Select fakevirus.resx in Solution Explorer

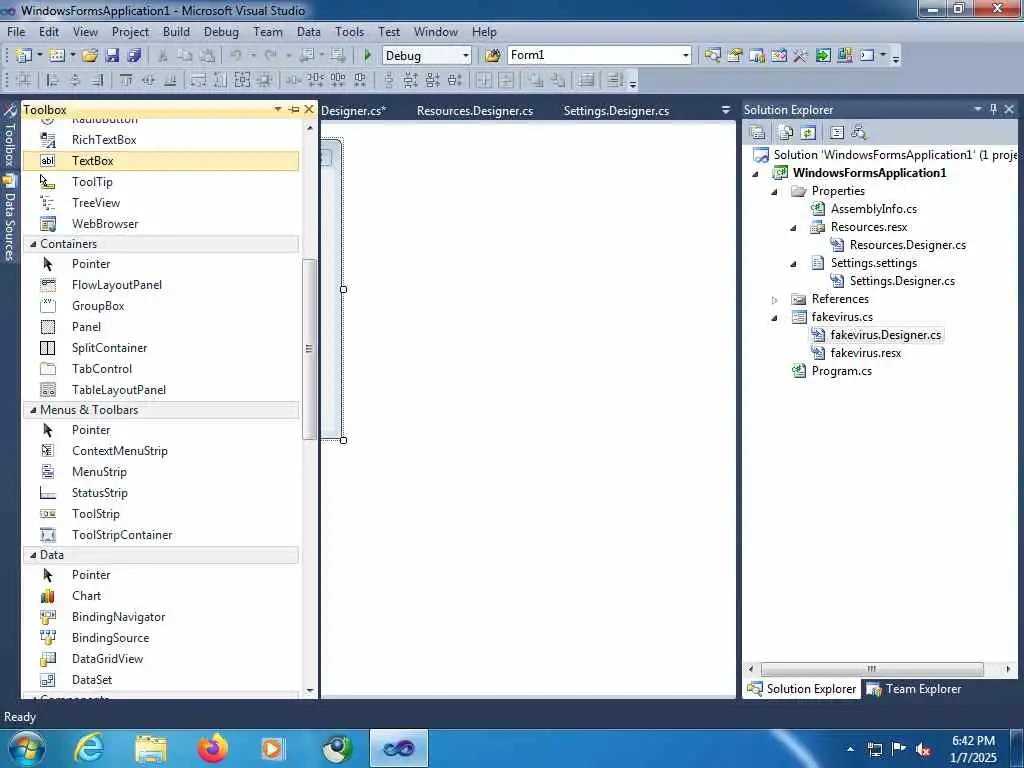click(x=866, y=353)
